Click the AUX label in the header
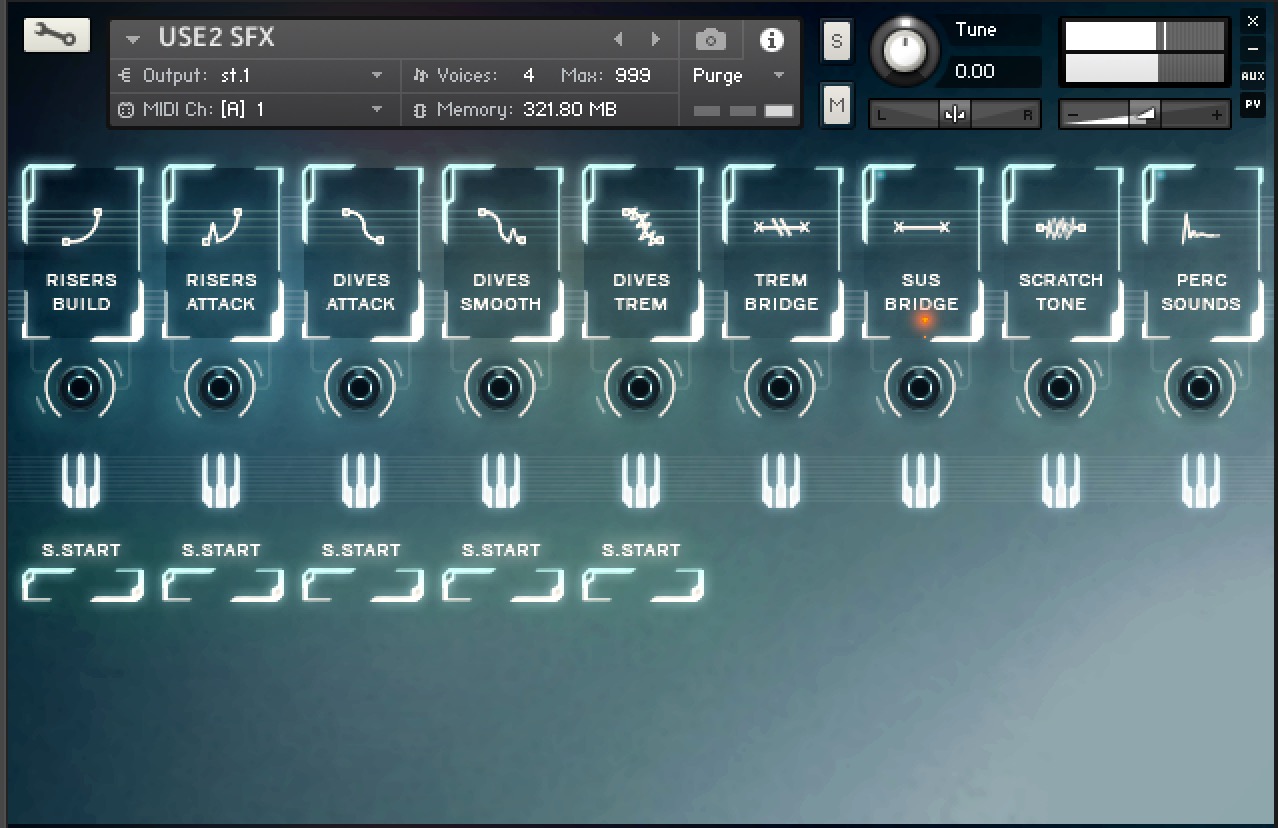 (x=1252, y=75)
